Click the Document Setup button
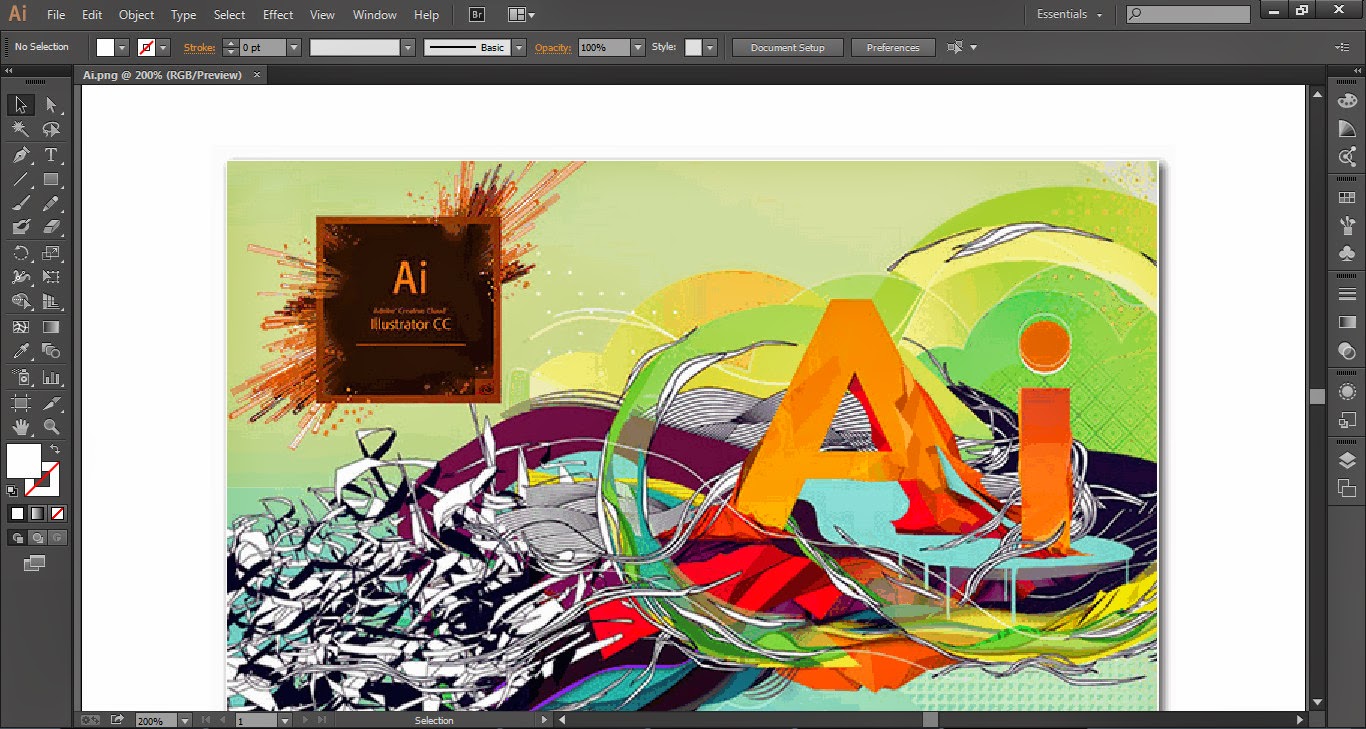 tap(788, 47)
